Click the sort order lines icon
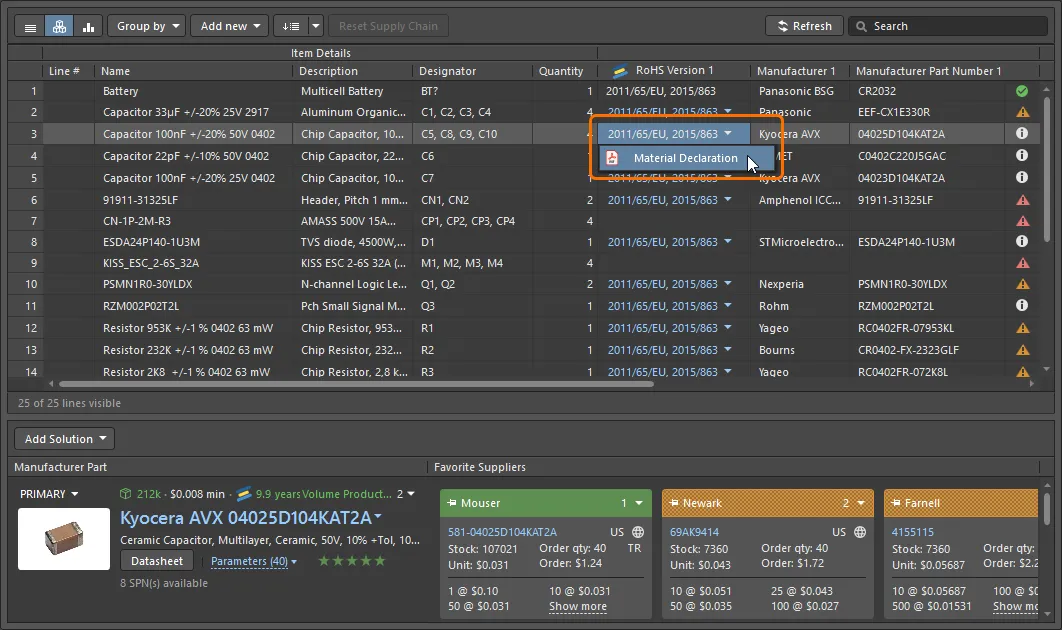Image resolution: width=1062 pixels, height=630 pixels. pyautogui.click(x=290, y=26)
